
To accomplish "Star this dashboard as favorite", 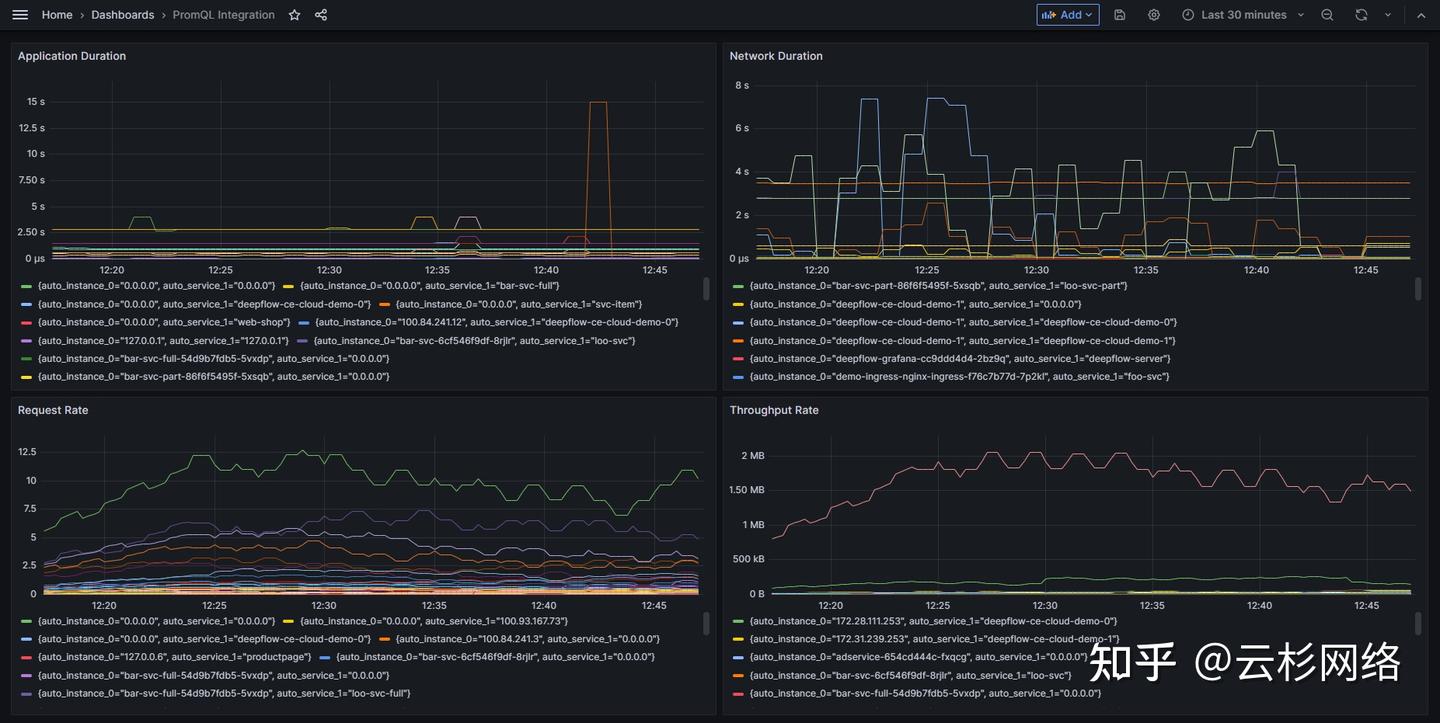I will point(294,15).
